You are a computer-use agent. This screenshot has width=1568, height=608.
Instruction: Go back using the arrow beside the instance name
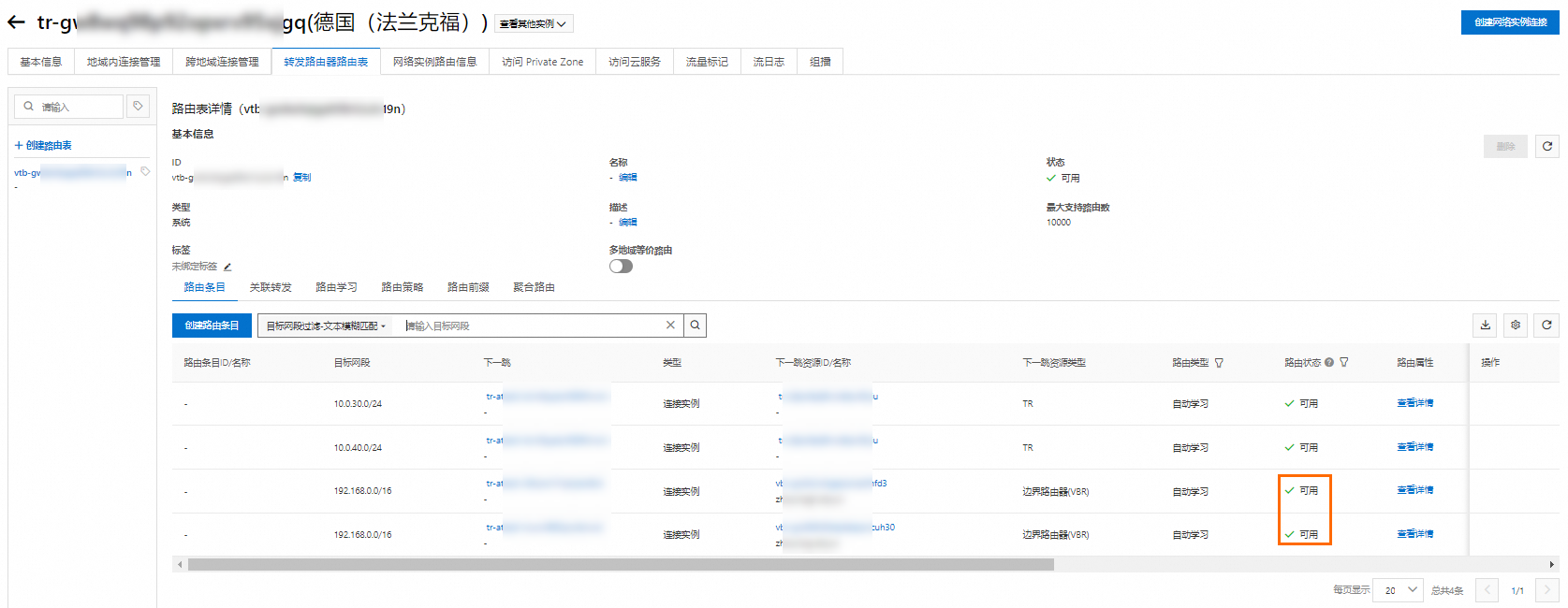16,22
